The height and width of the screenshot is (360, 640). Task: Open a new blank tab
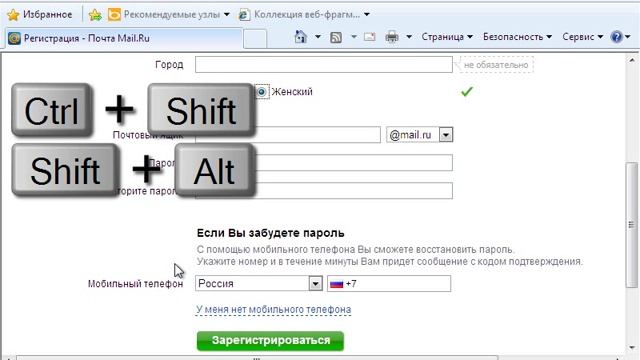pos(255,39)
